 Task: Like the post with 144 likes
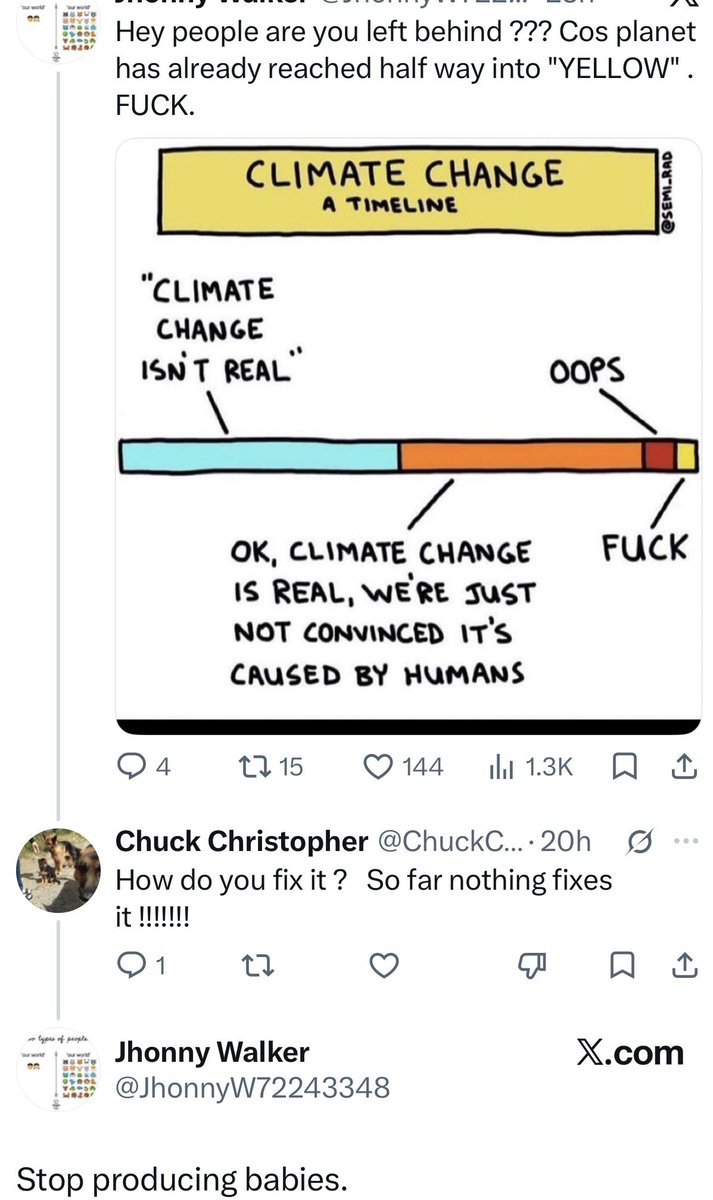point(402,767)
